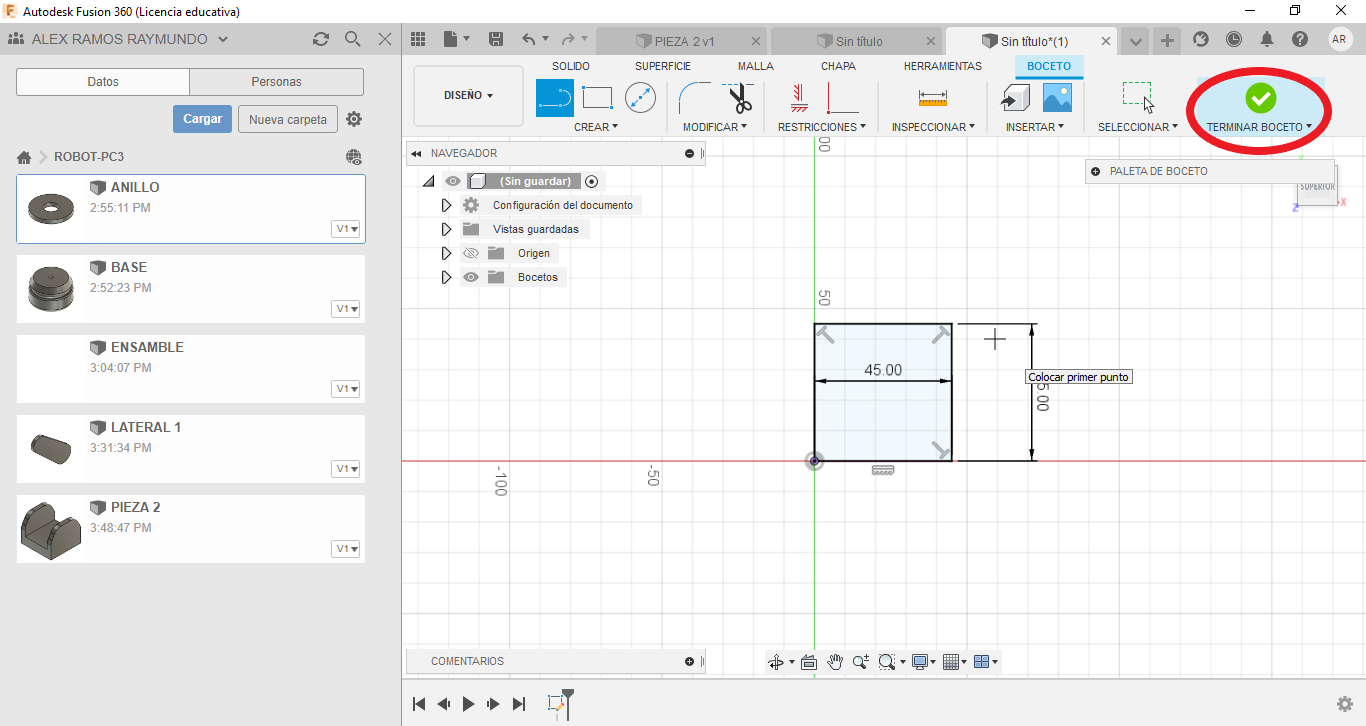Image resolution: width=1366 pixels, height=726 pixels.
Task: Open the Measure ruler tool
Action: pyautogui.click(x=932, y=98)
